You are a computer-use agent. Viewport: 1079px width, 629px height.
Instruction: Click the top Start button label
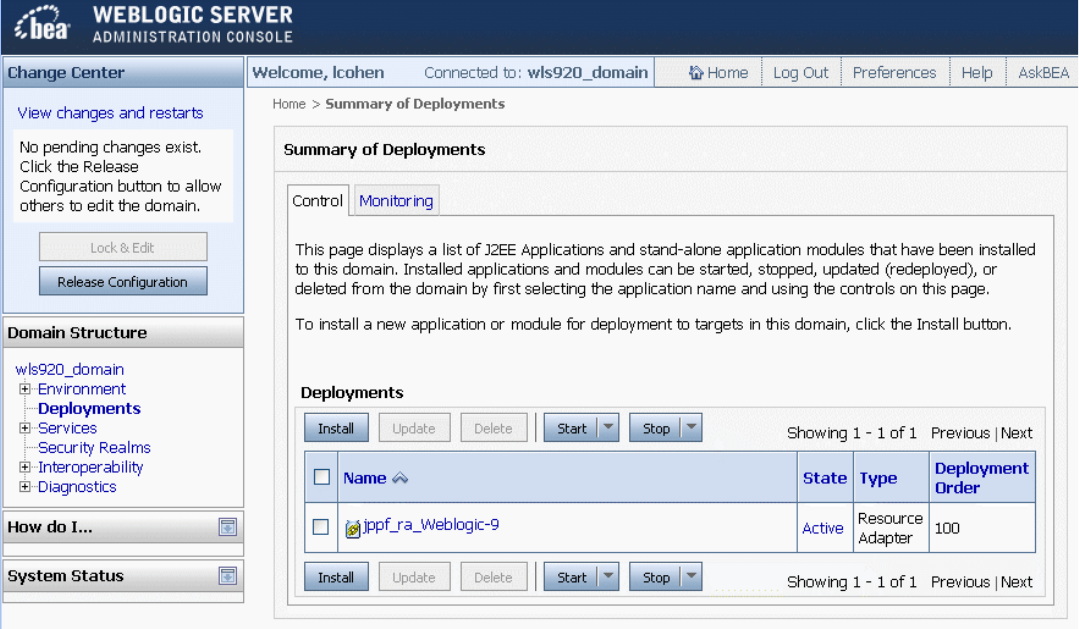click(x=571, y=428)
